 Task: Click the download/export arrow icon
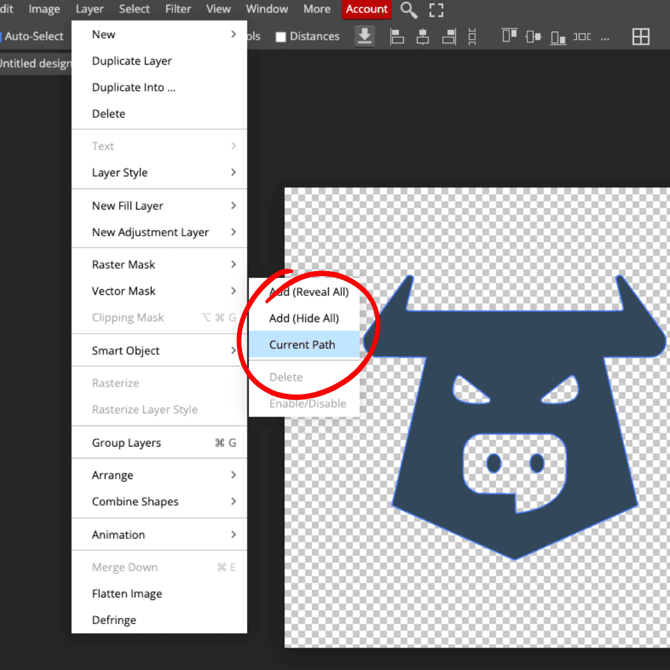pyautogui.click(x=365, y=37)
